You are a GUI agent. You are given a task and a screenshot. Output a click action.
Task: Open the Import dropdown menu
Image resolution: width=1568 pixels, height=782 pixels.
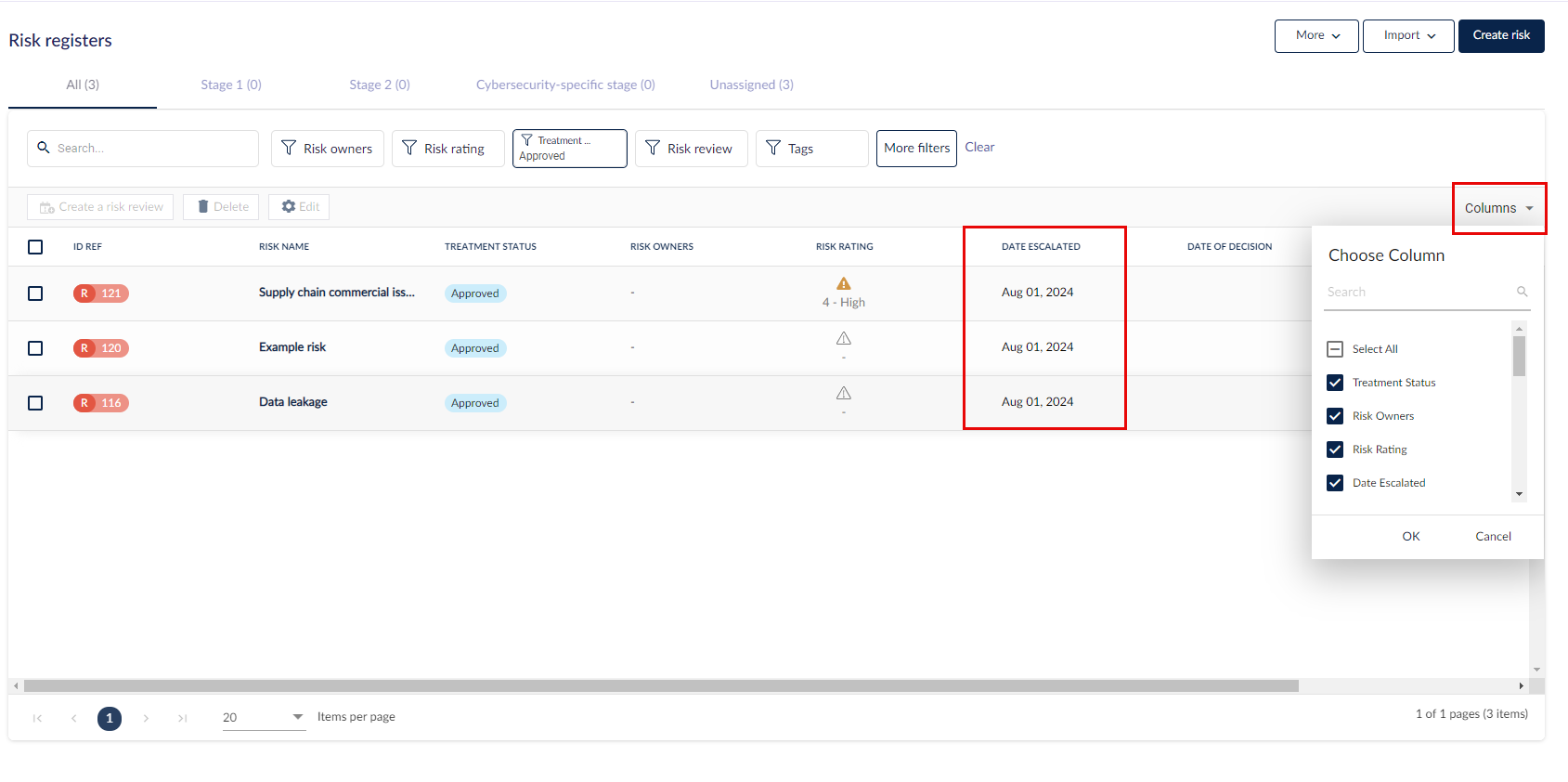[x=1408, y=36]
